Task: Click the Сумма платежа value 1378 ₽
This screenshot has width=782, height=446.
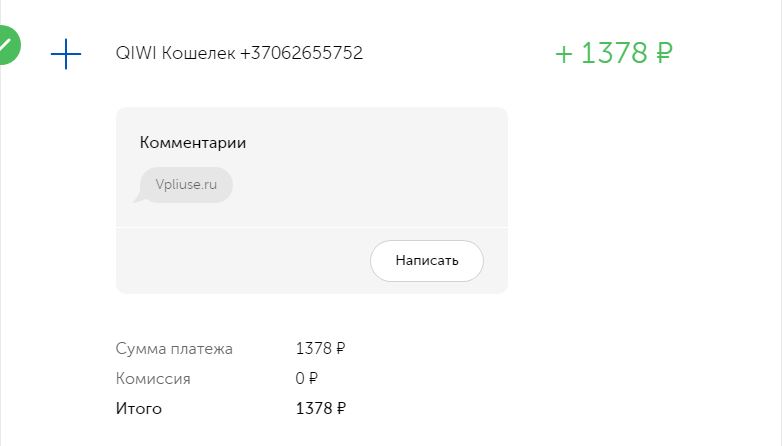Action: [x=320, y=348]
